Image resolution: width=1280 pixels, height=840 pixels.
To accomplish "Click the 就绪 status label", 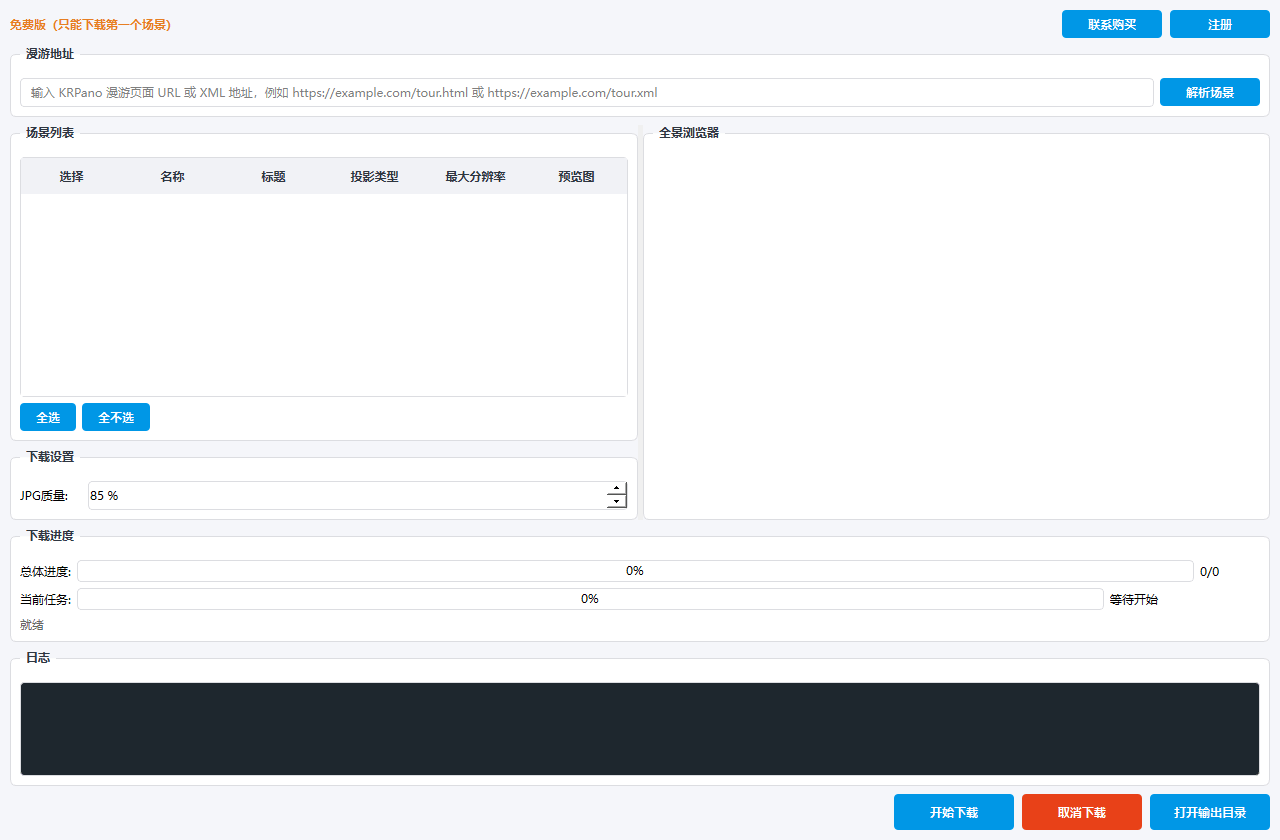I will 32,625.
